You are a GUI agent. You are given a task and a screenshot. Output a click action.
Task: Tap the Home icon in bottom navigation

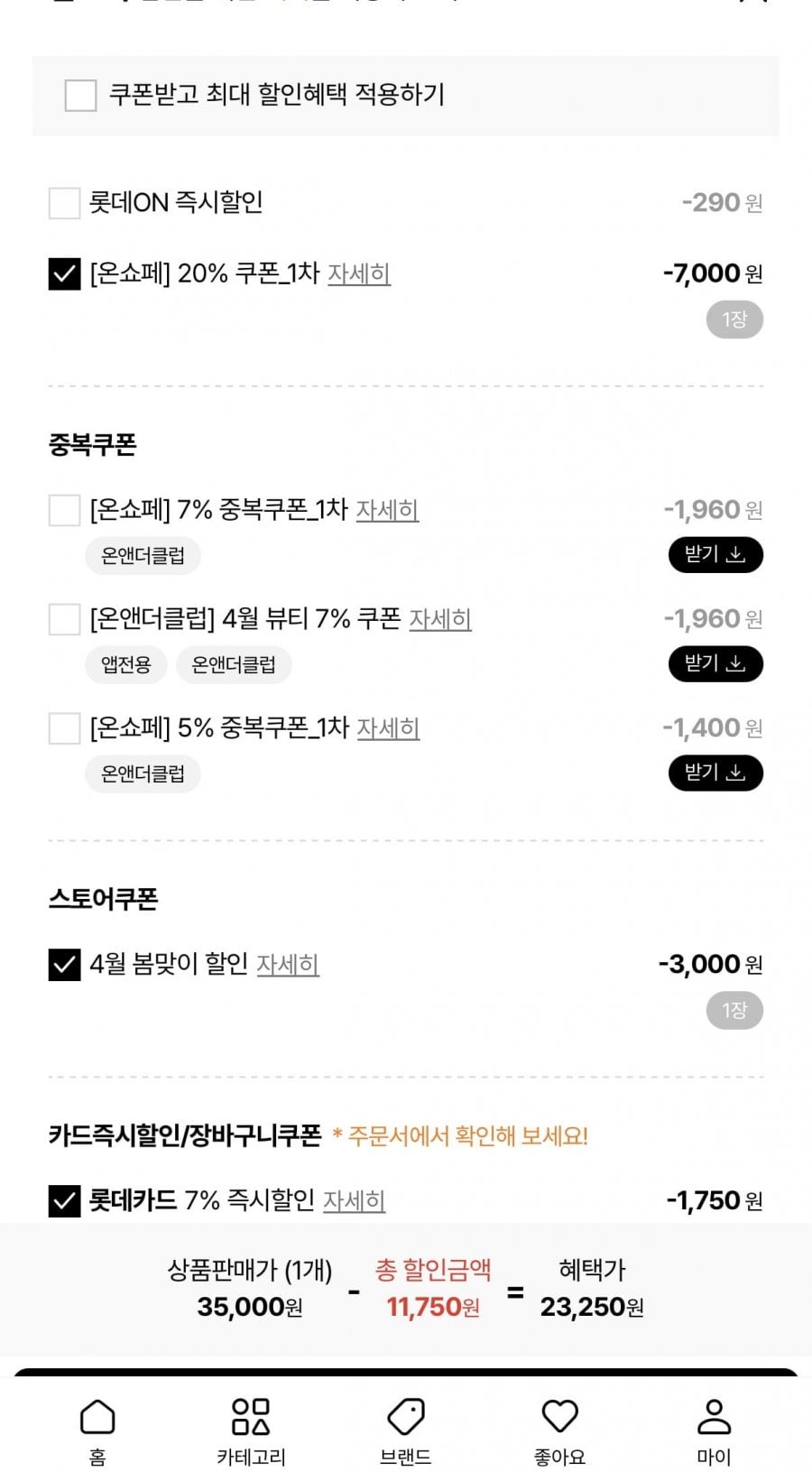(x=97, y=1430)
